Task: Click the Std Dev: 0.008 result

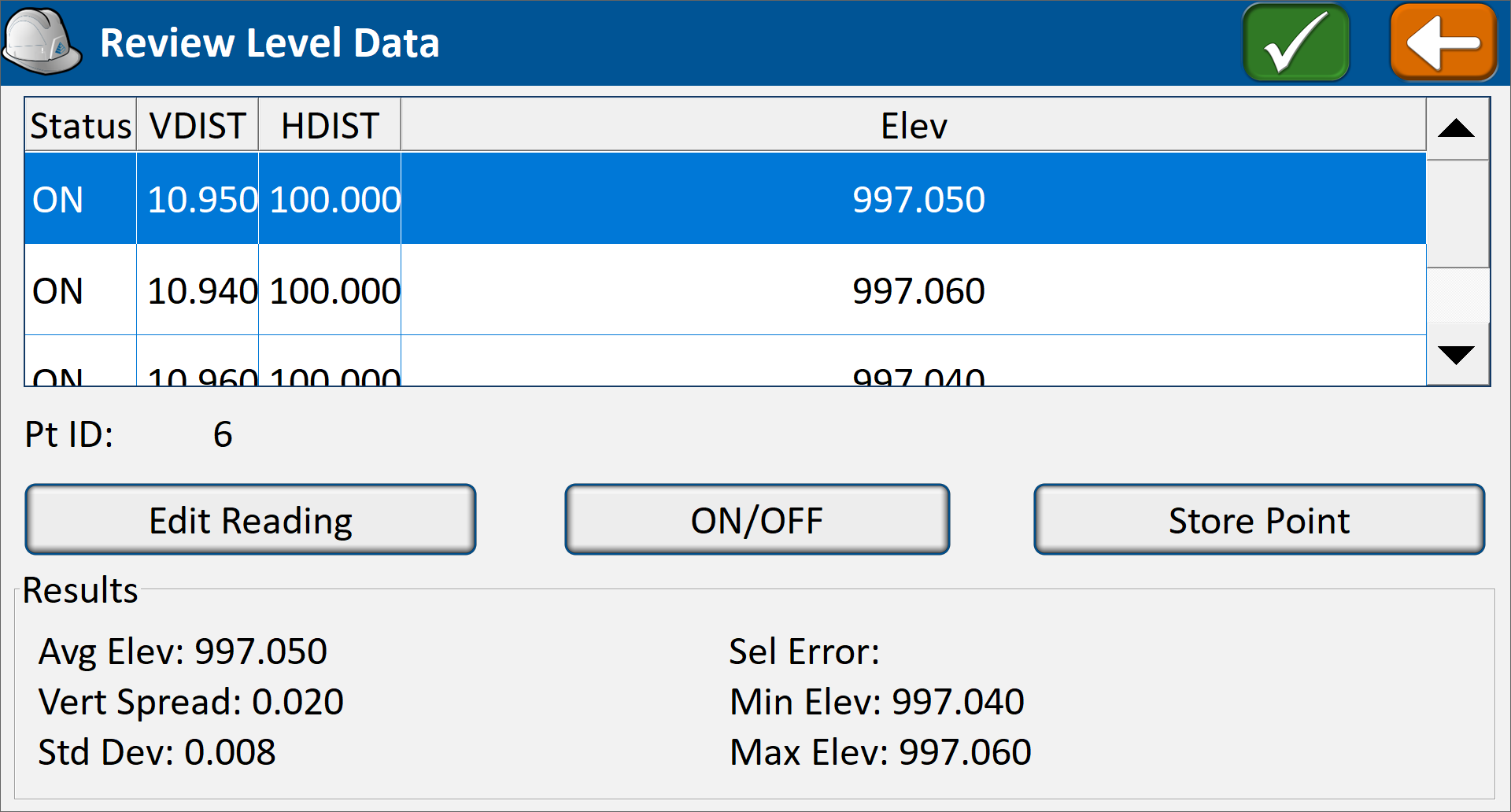Action: (157, 752)
